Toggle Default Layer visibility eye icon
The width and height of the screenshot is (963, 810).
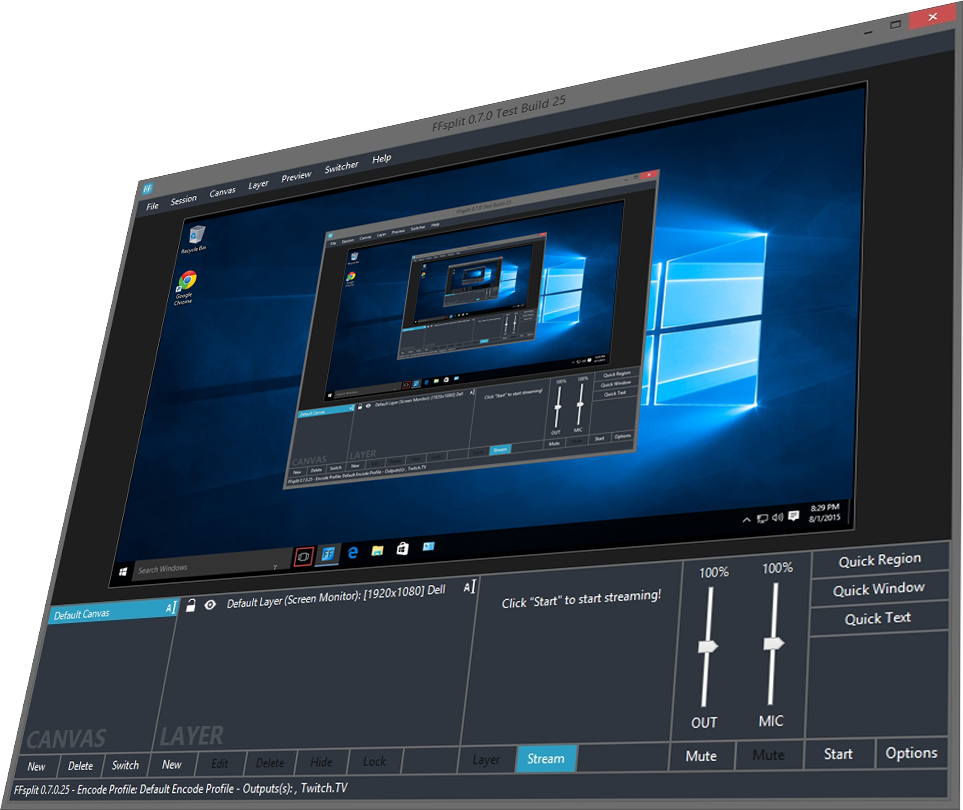point(210,604)
